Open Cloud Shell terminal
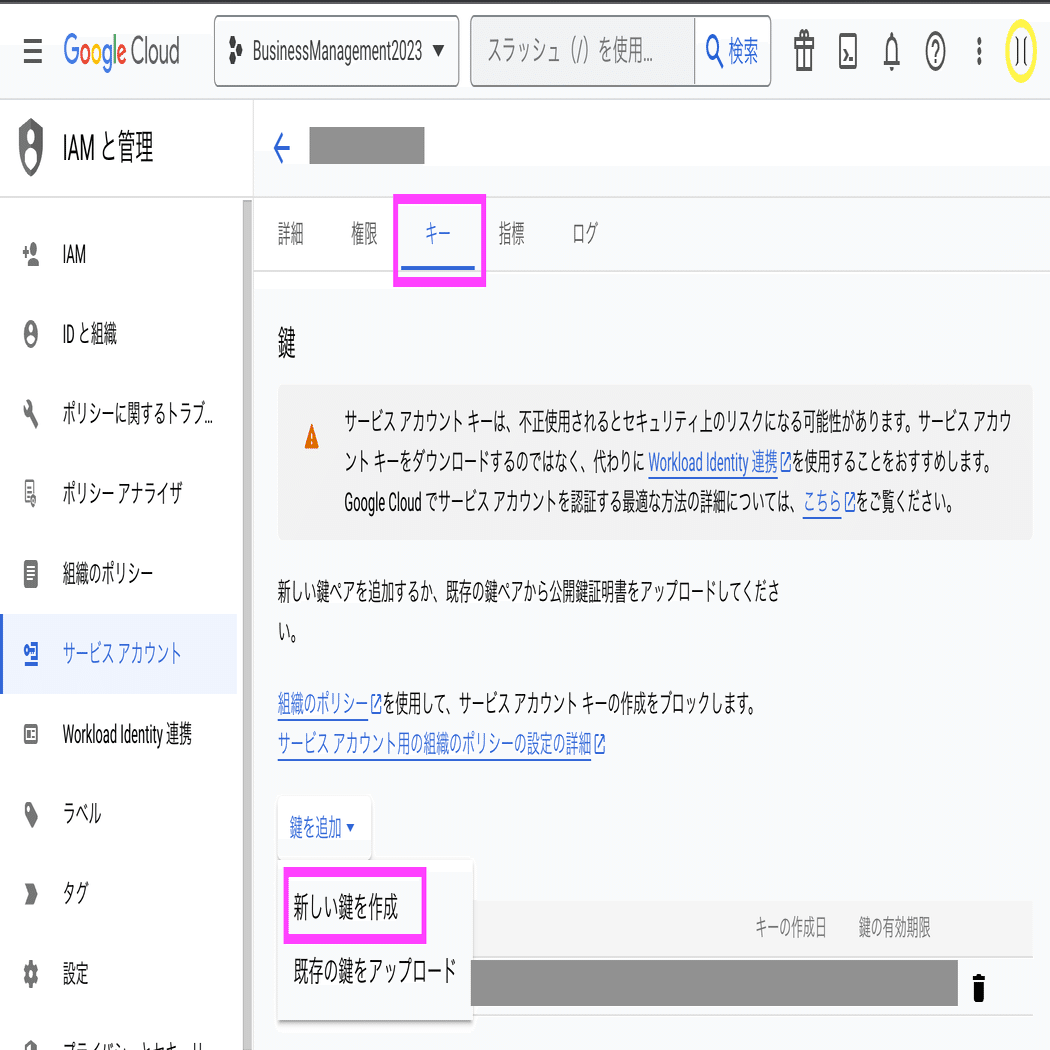Screen dimensions: 1050x1050 (x=847, y=52)
